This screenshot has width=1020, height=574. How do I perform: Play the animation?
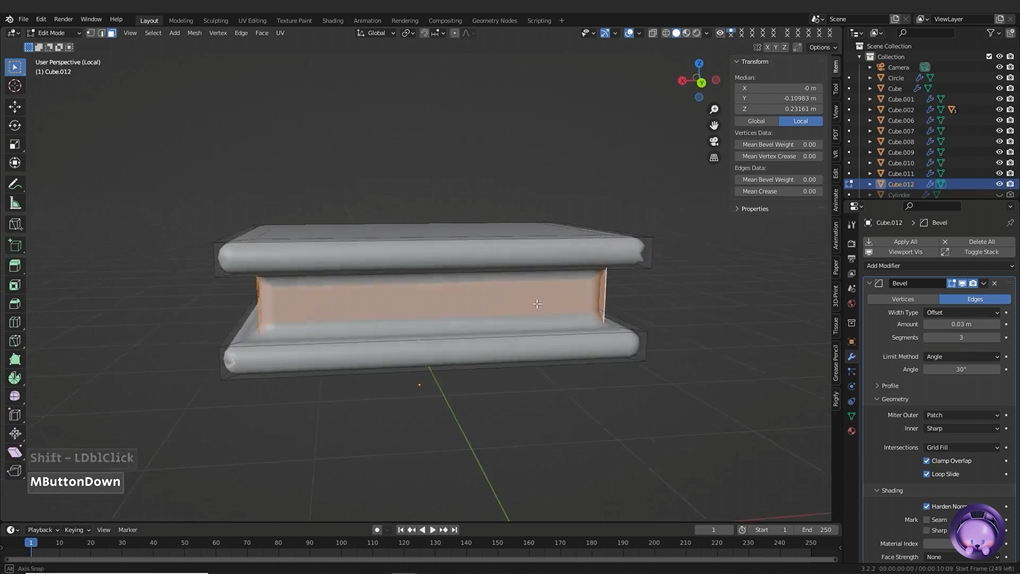click(x=433, y=530)
